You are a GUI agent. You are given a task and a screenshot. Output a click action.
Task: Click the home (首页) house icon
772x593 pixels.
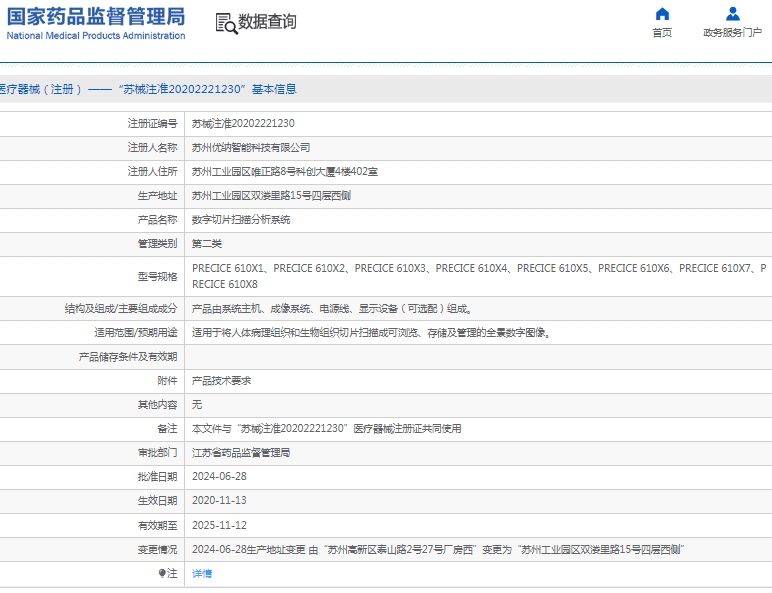tap(662, 14)
